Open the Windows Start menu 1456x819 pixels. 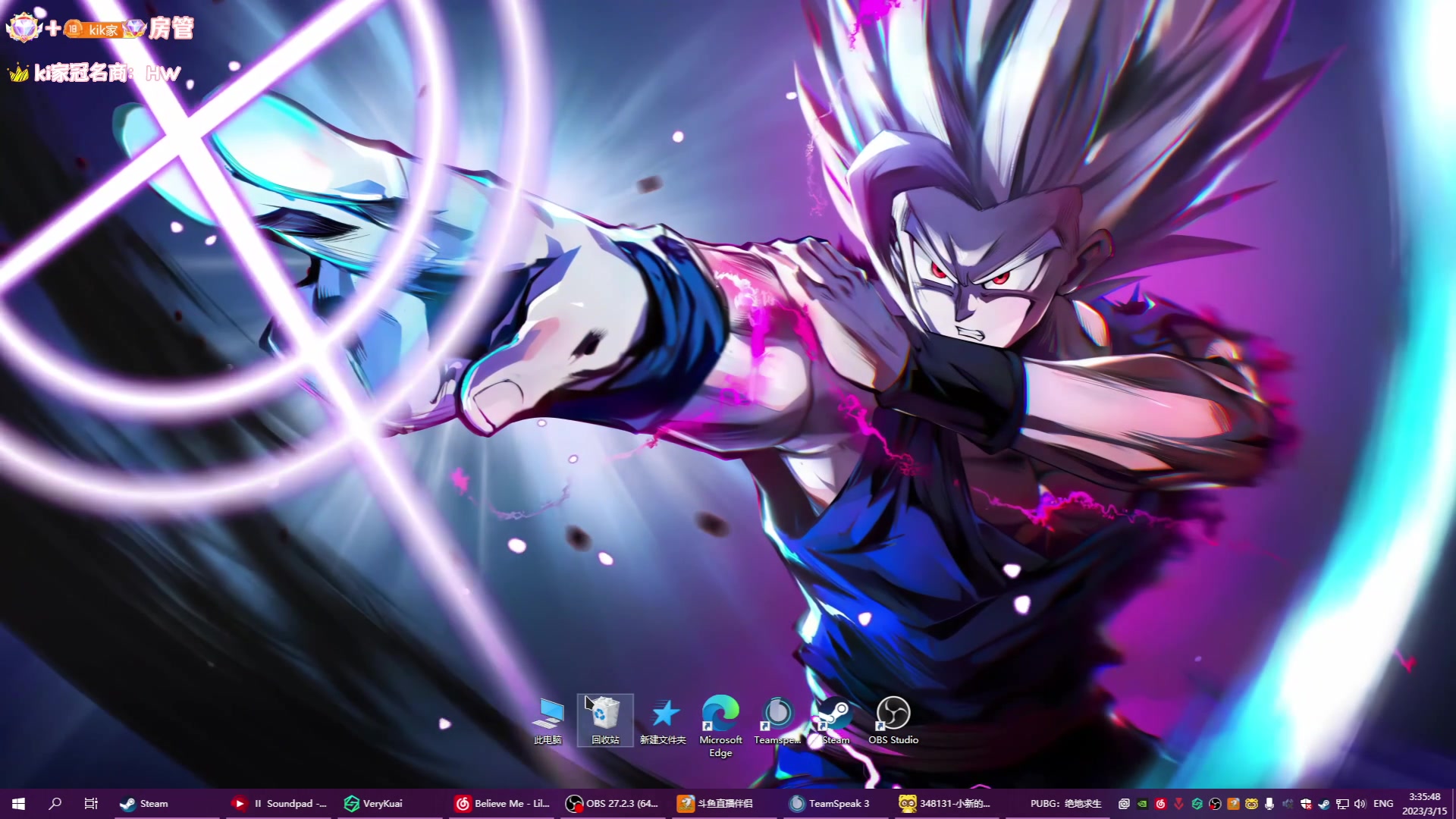18,804
